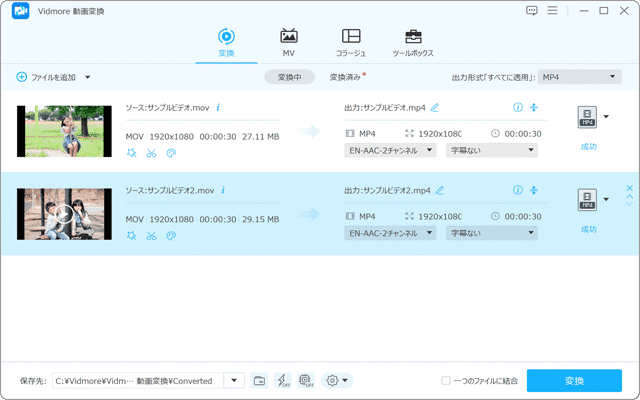This screenshot has width=640, height=400.
Task: Click the 保存先 path field
Action: click(138, 381)
